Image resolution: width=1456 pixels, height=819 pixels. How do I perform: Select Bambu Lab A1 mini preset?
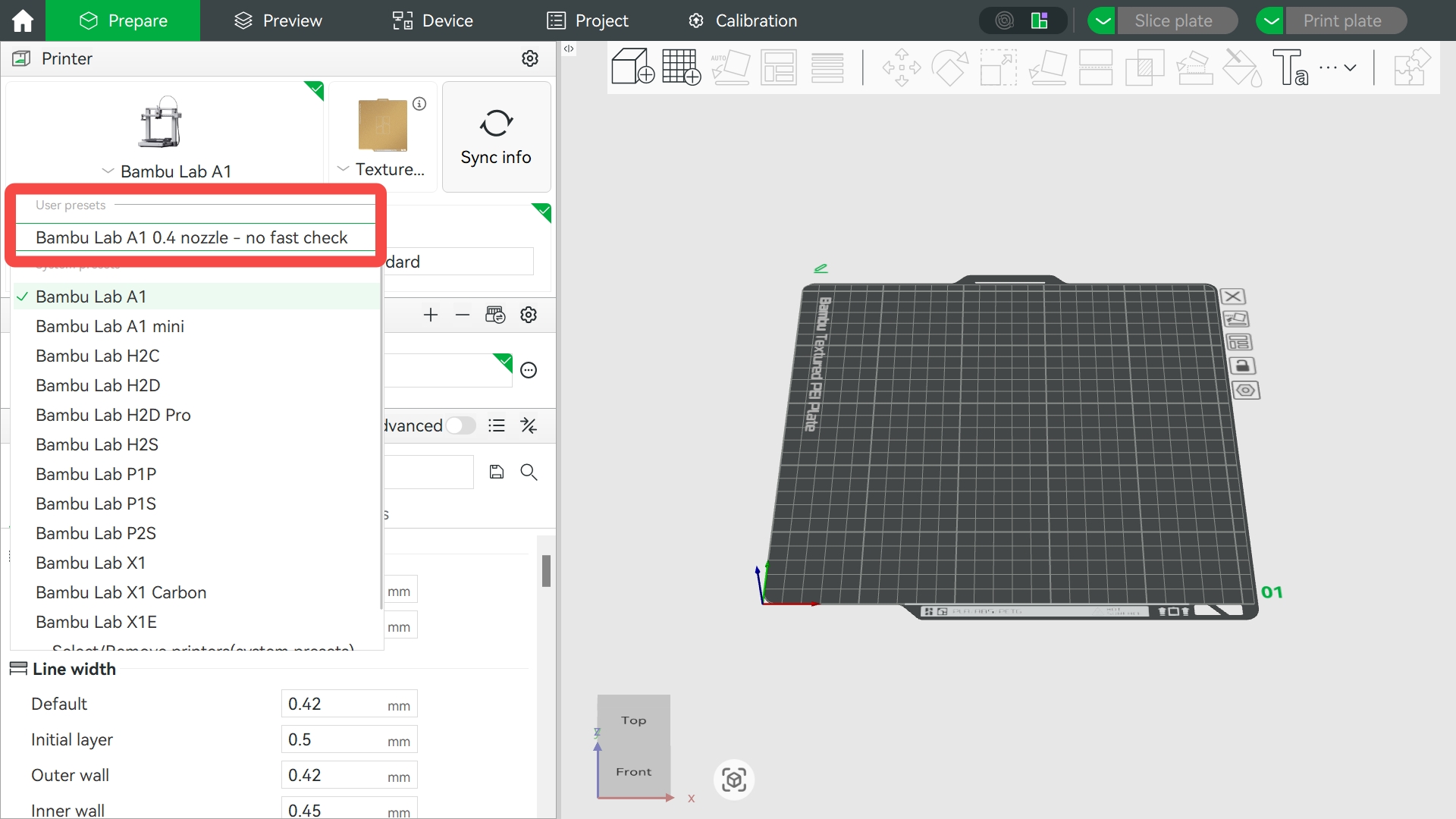pos(195,326)
